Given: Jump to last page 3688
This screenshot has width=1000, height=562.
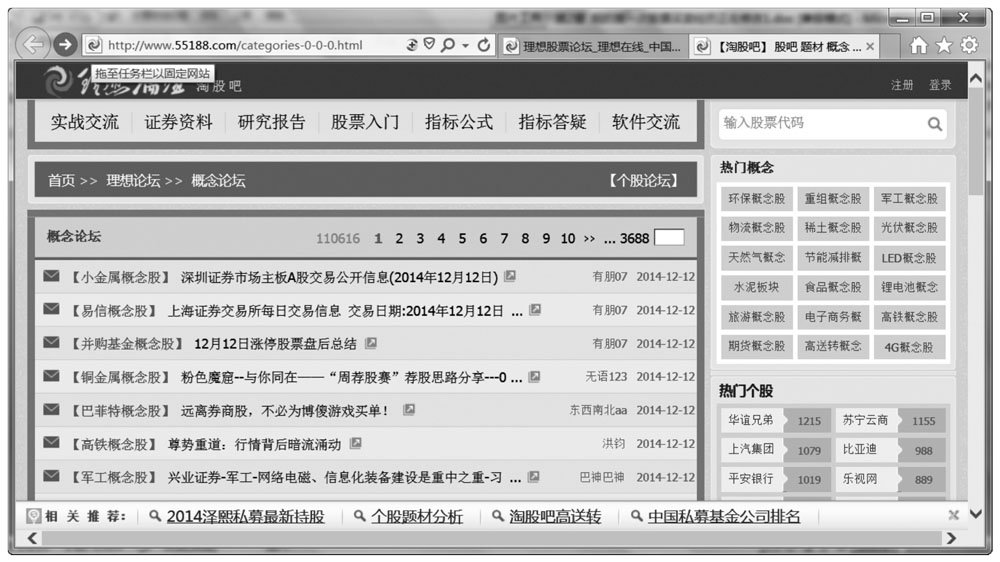Looking at the screenshot, I should pos(635,239).
